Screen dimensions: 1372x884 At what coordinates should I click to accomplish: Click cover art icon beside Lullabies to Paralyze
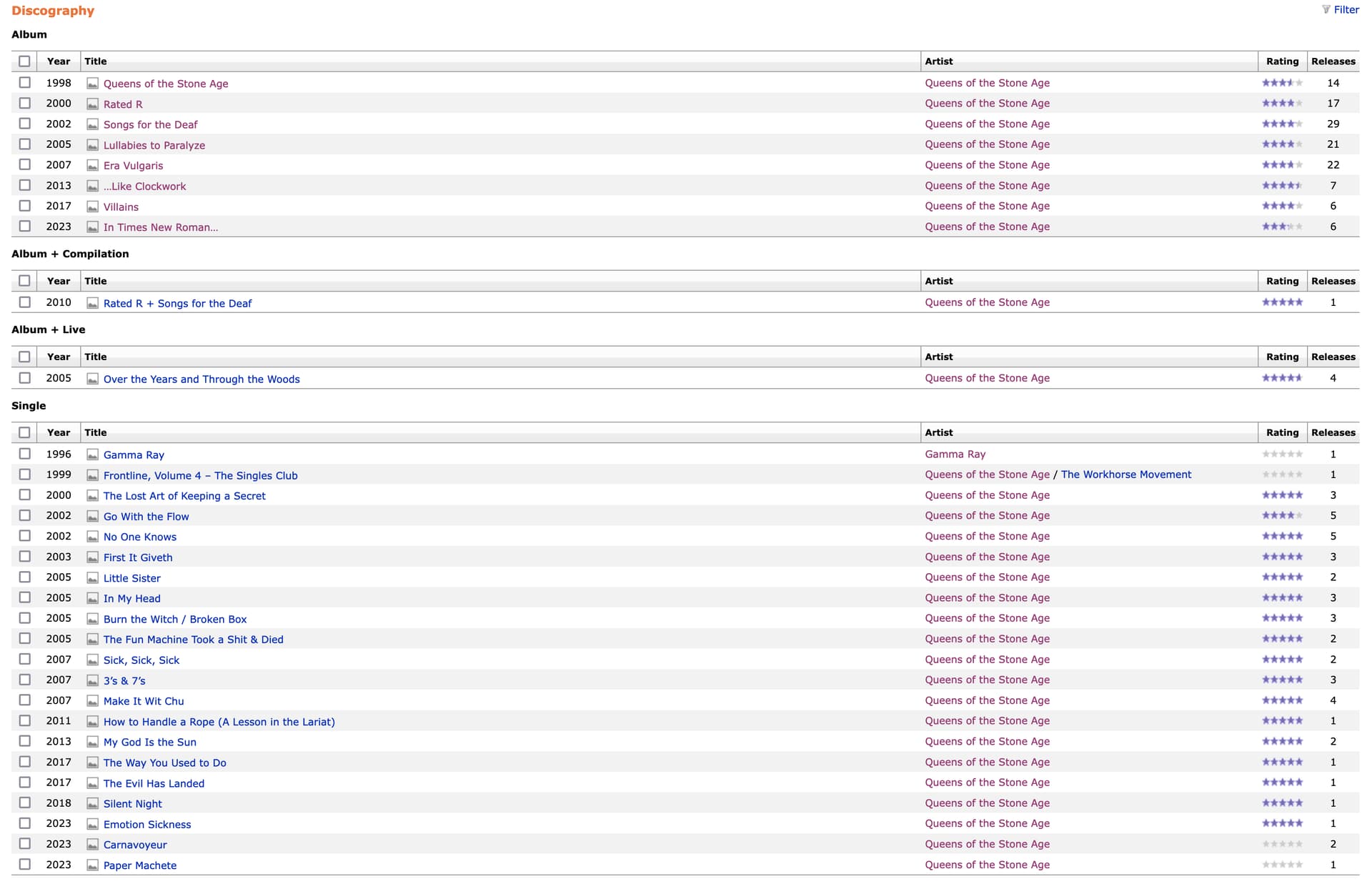point(92,145)
